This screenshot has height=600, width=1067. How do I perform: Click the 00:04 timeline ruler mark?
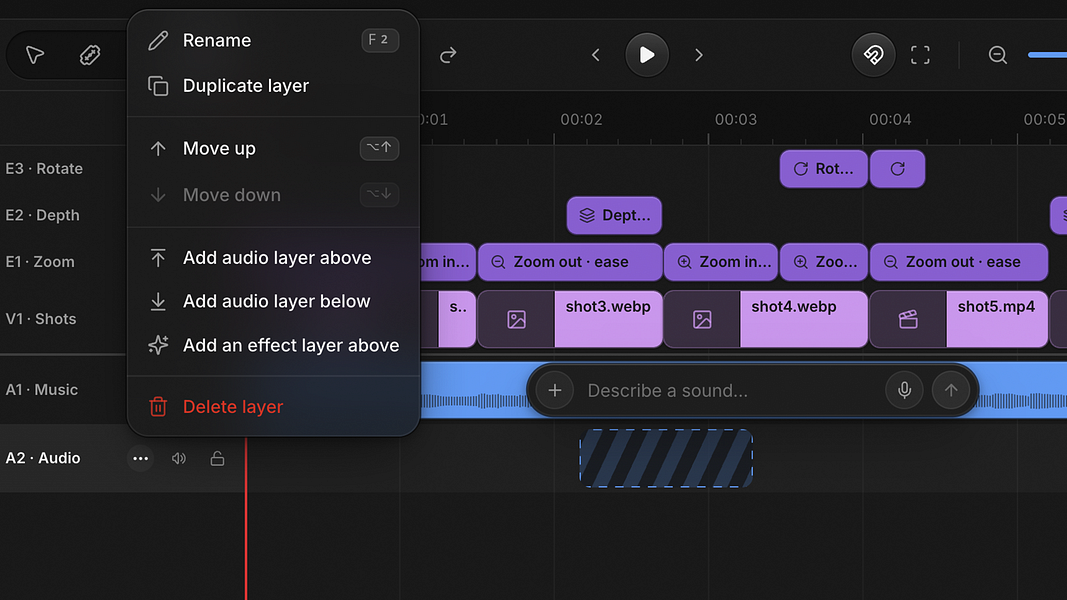(890, 120)
